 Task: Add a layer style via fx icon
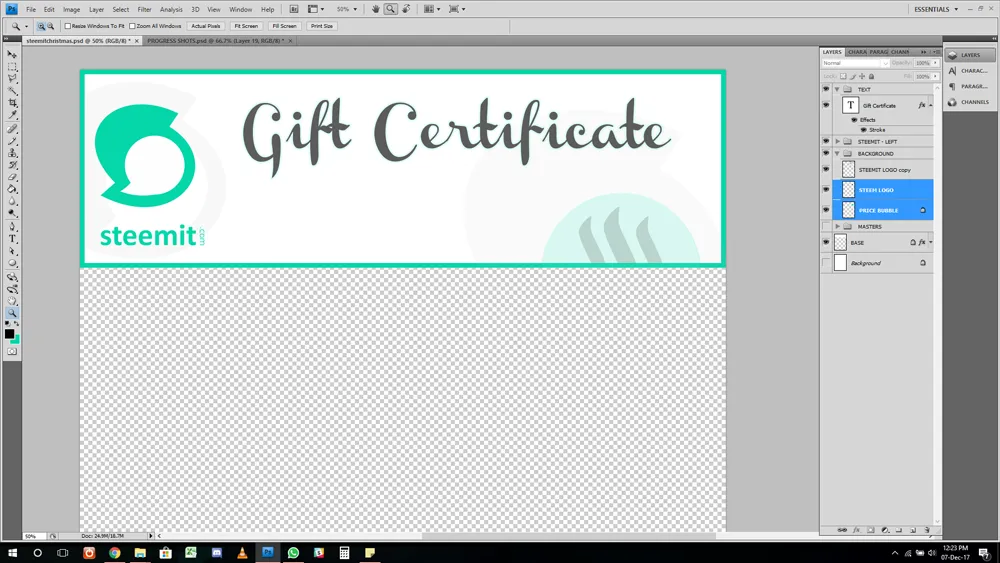[x=857, y=530]
